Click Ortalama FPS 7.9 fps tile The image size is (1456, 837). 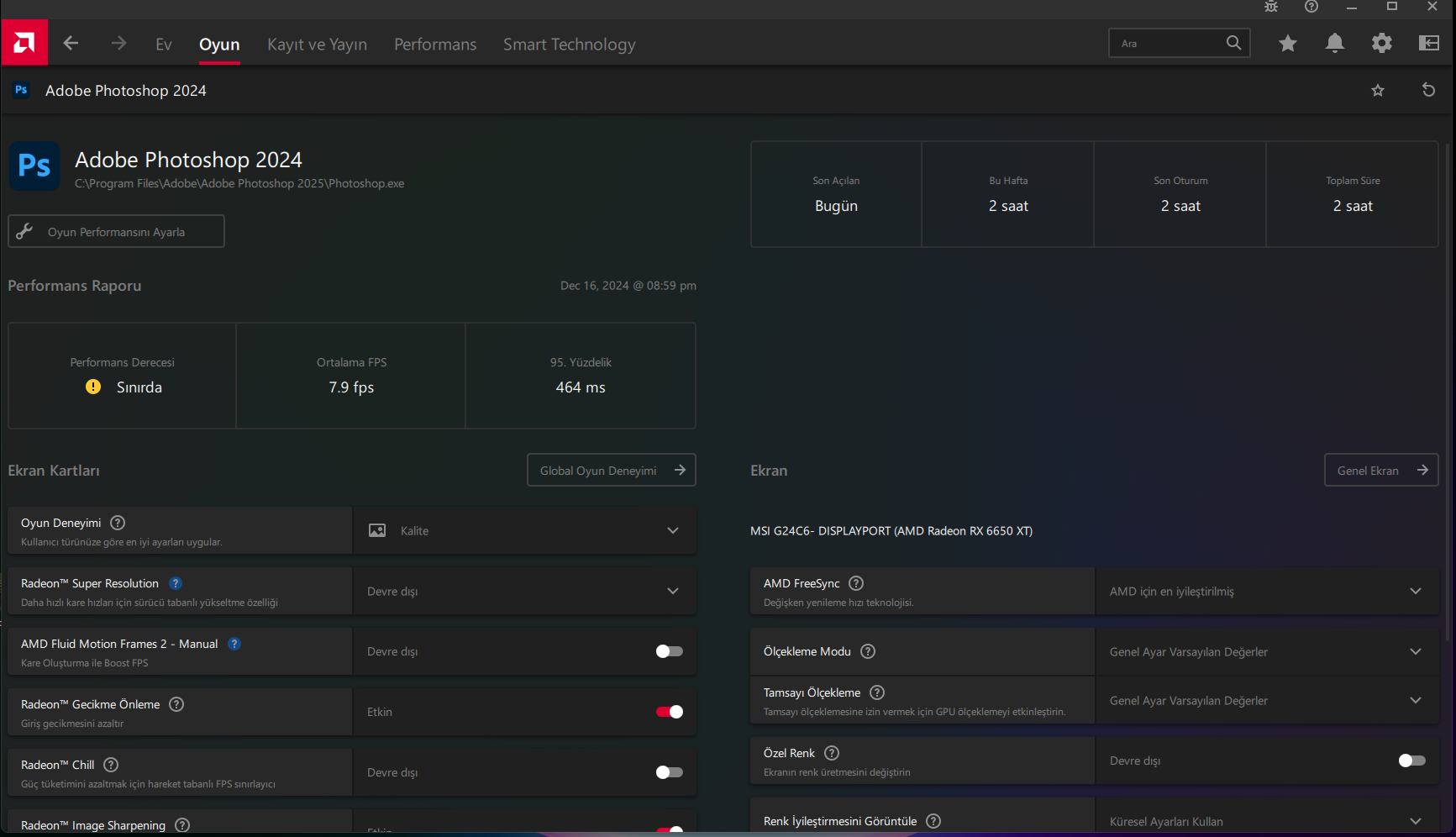click(x=351, y=376)
